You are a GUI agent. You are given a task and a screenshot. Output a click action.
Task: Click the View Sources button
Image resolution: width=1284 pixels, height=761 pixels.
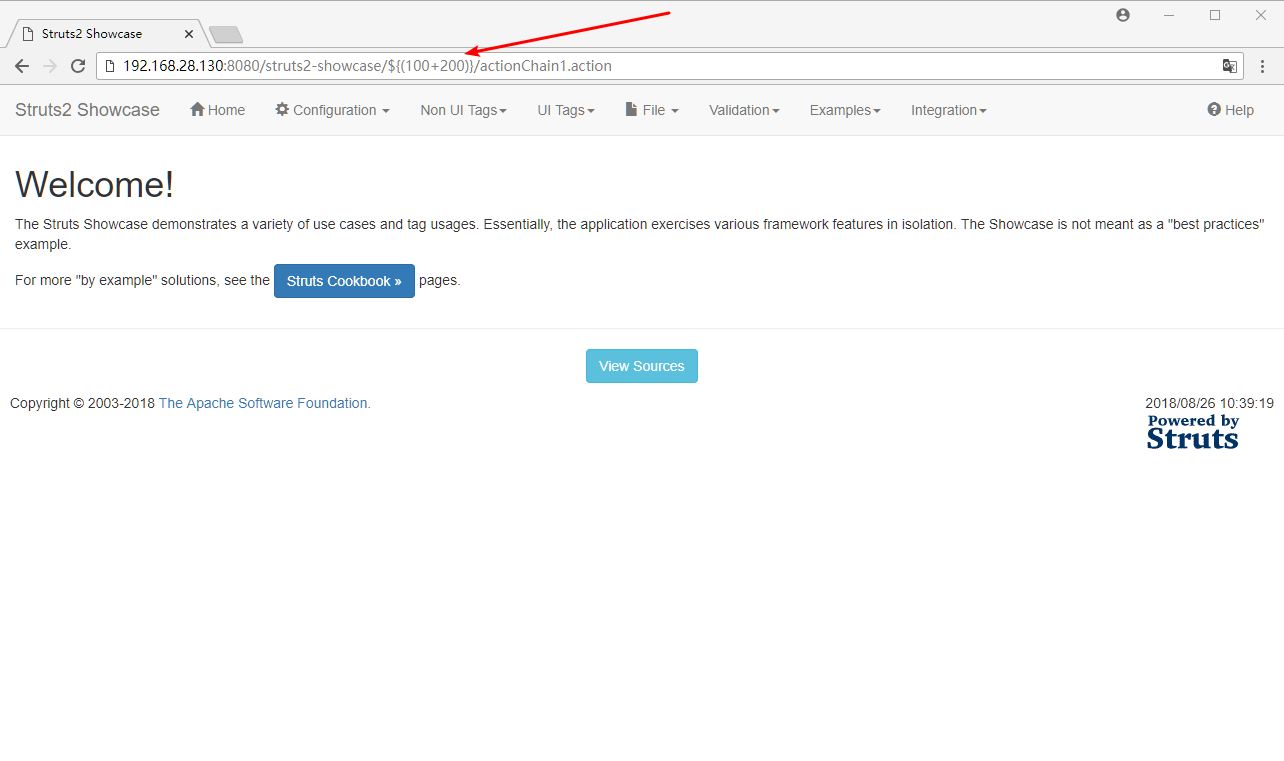(642, 366)
